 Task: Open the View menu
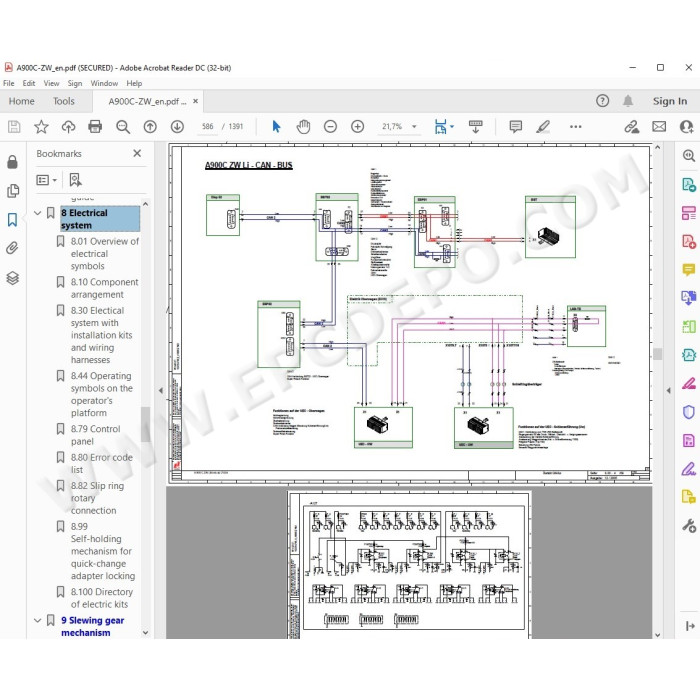51,83
